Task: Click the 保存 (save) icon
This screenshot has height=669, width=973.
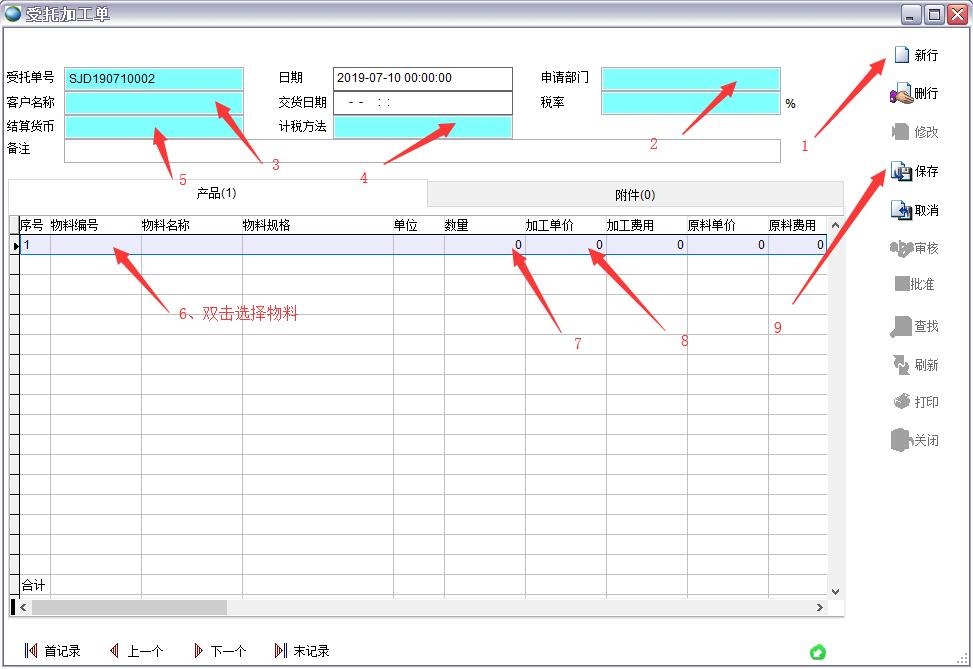Action: tap(916, 170)
